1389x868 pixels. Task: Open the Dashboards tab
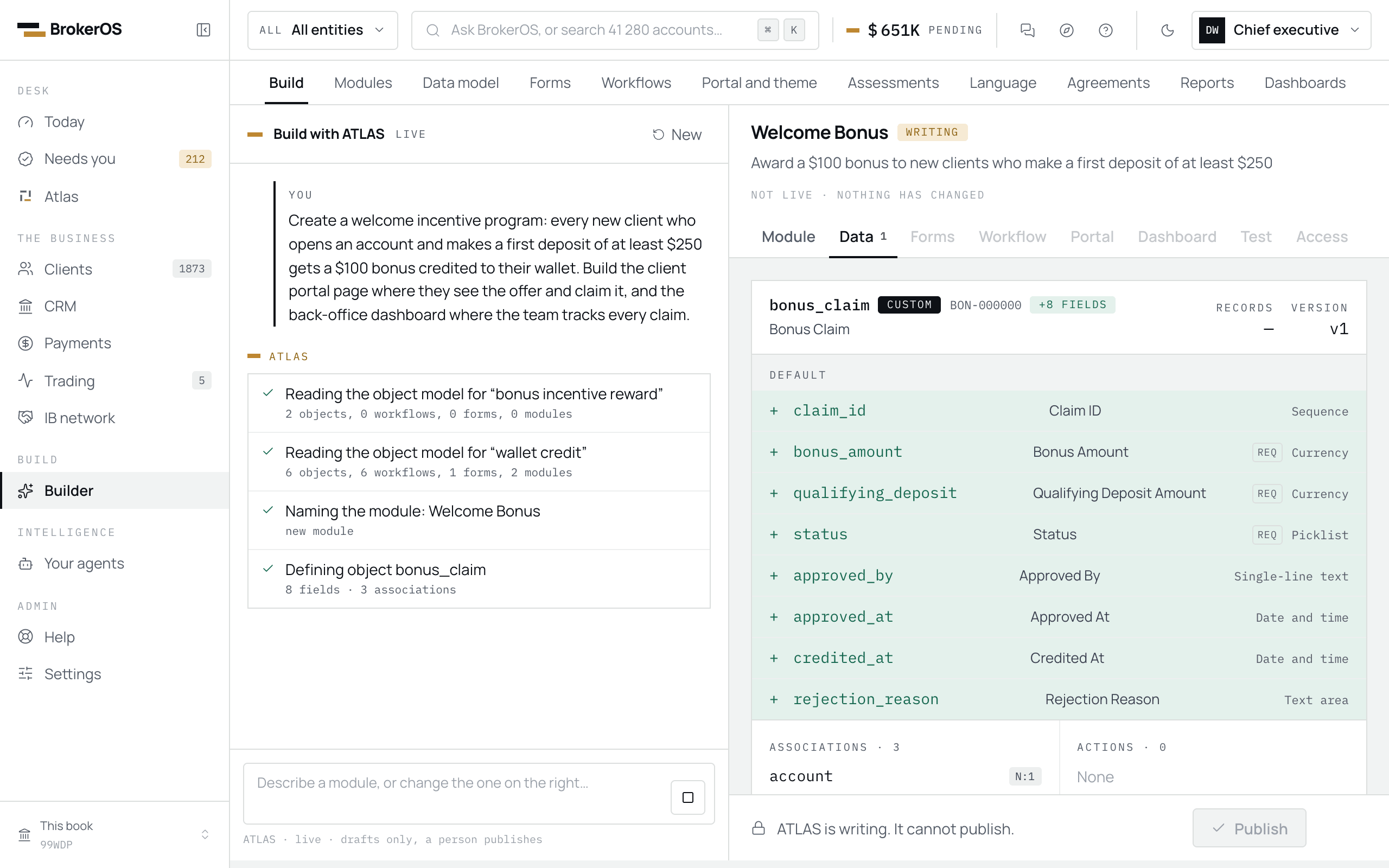[x=1304, y=82]
